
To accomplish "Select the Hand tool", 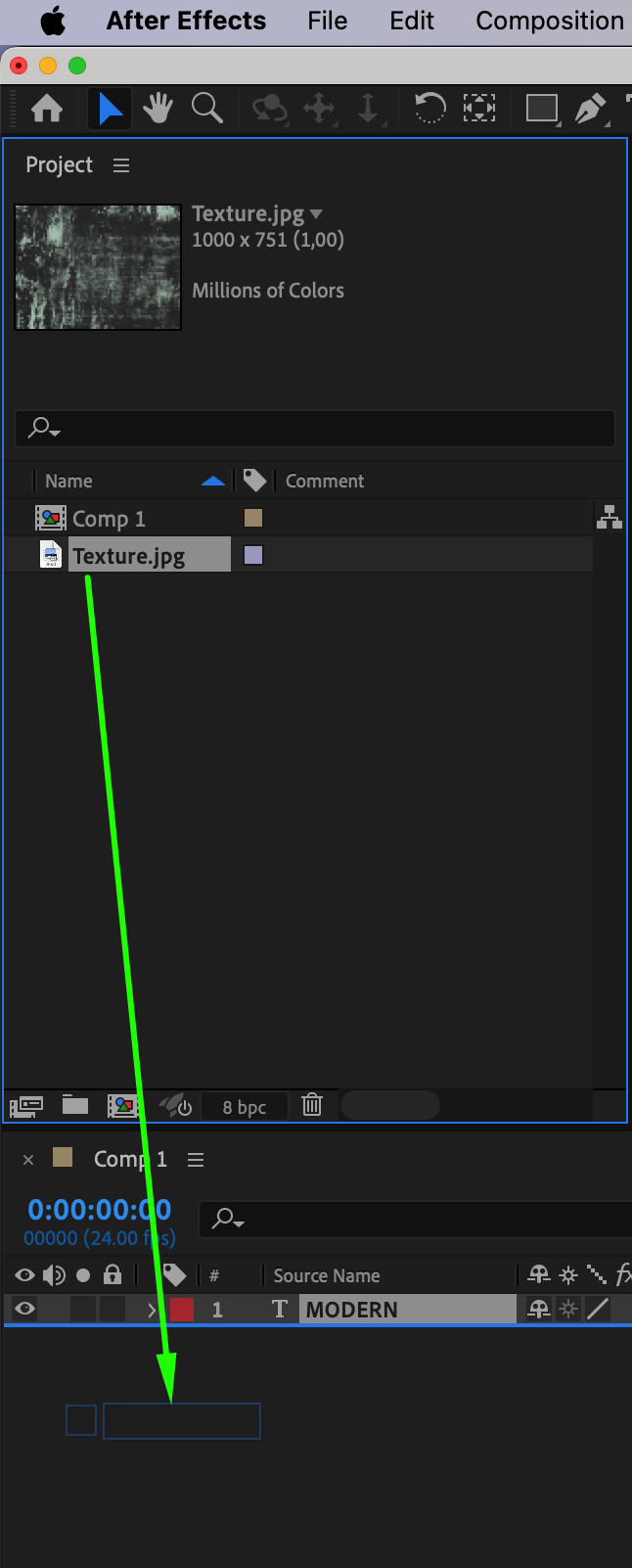I will click(x=158, y=108).
